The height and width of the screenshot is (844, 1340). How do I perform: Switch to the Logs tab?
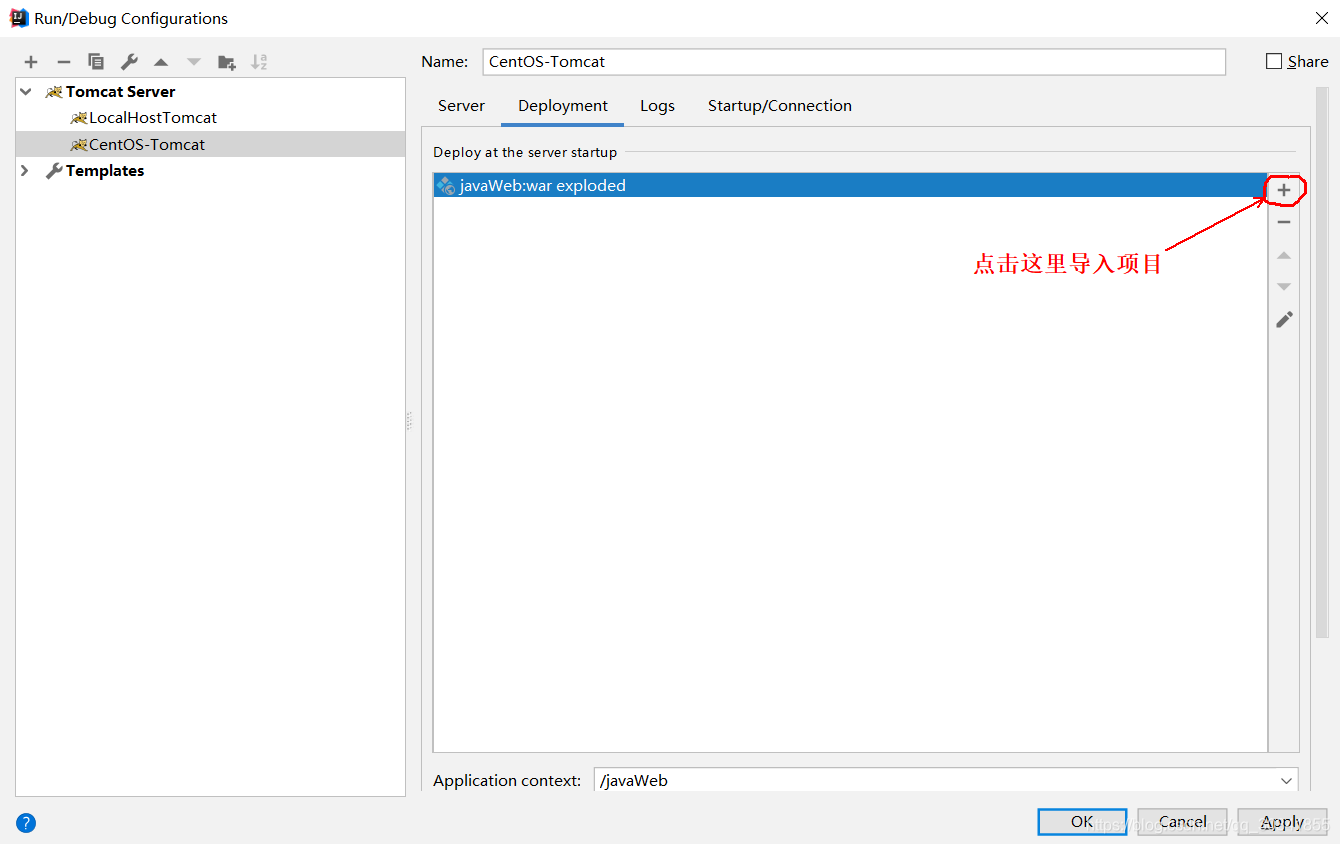tap(657, 105)
